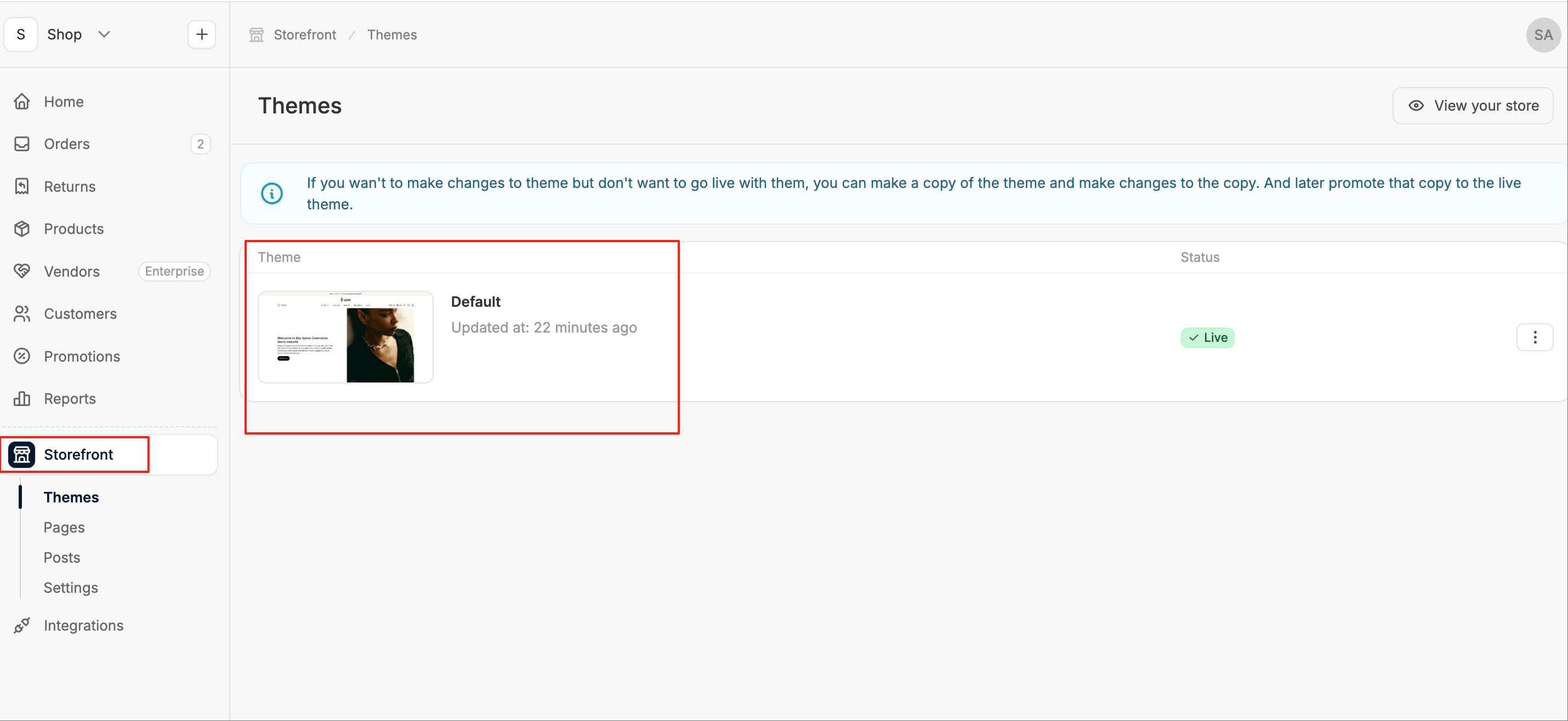Click the Enterprise badge next to Vendors
Image resolution: width=1568 pixels, height=721 pixels.
pyautogui.click(x=174, y=271)
